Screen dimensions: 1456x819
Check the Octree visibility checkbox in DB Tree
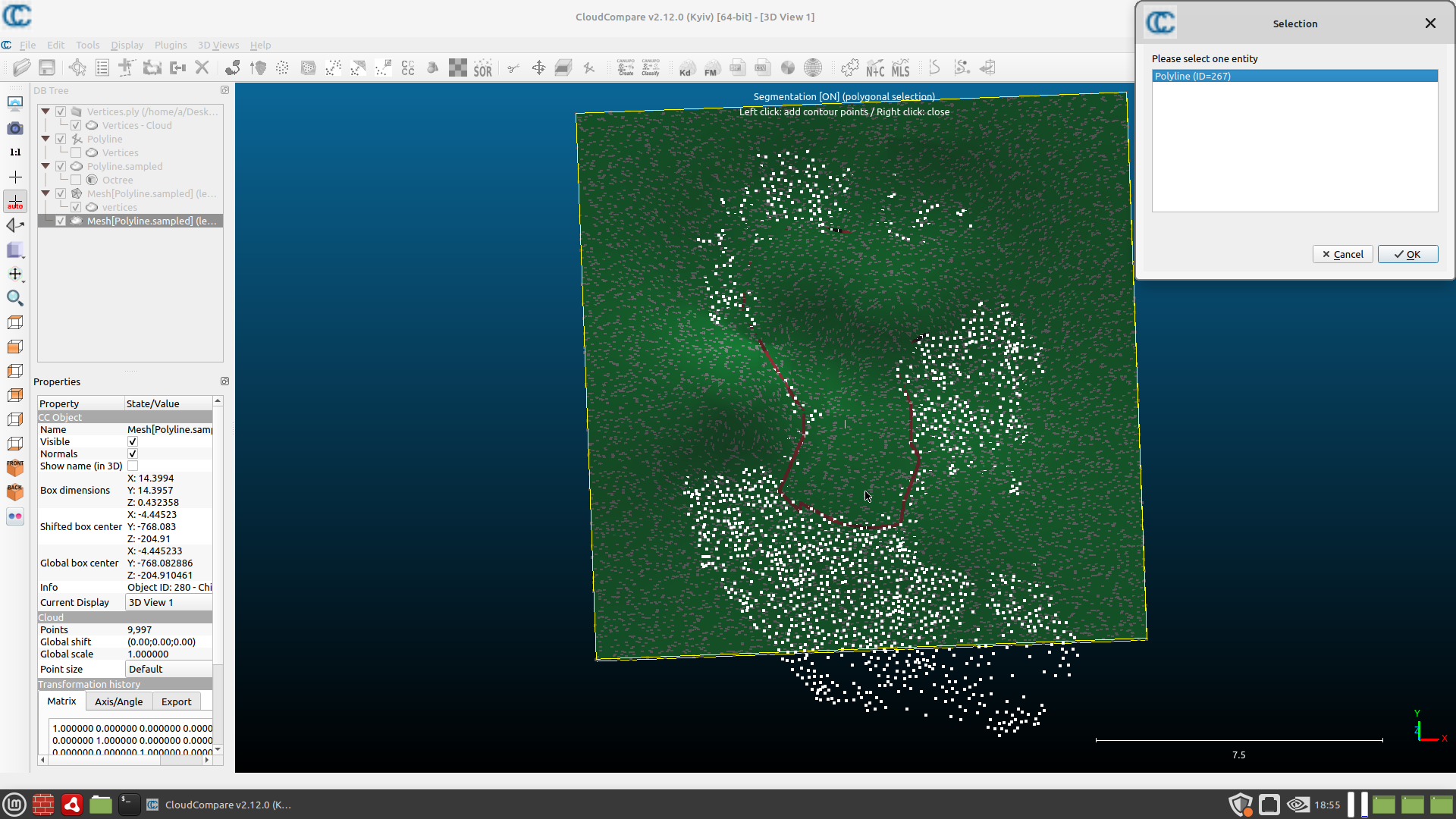(76, 180)
